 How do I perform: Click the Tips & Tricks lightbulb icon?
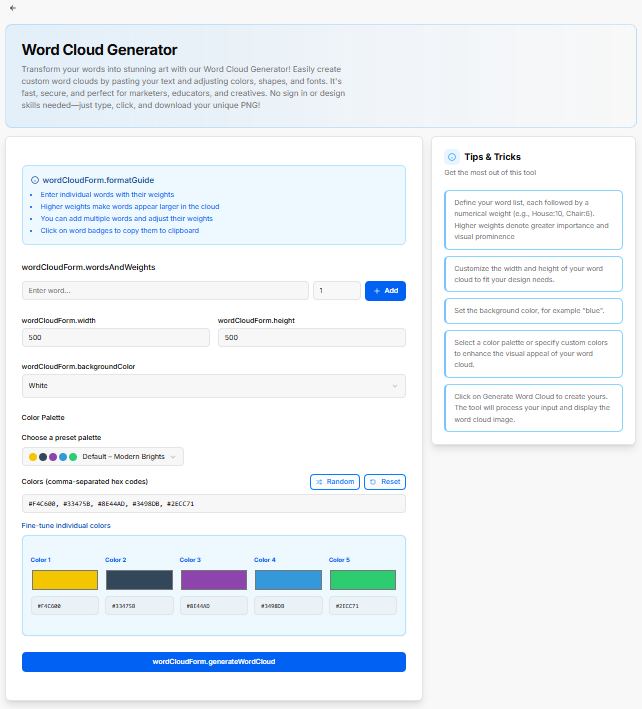pyautogui.click(x=452, y=157)
